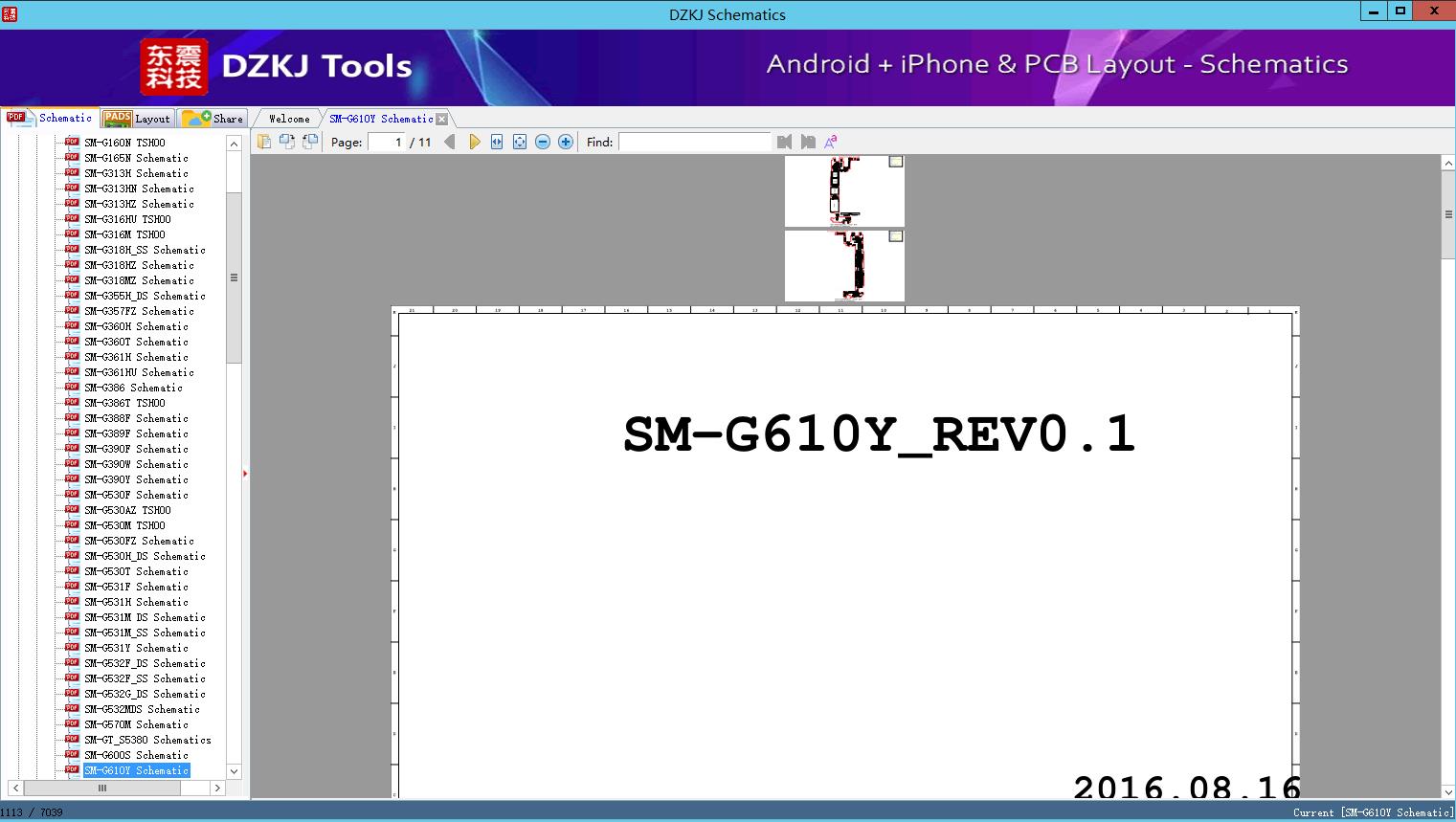Go to the previous page with the left arrow

coord(450,142)
